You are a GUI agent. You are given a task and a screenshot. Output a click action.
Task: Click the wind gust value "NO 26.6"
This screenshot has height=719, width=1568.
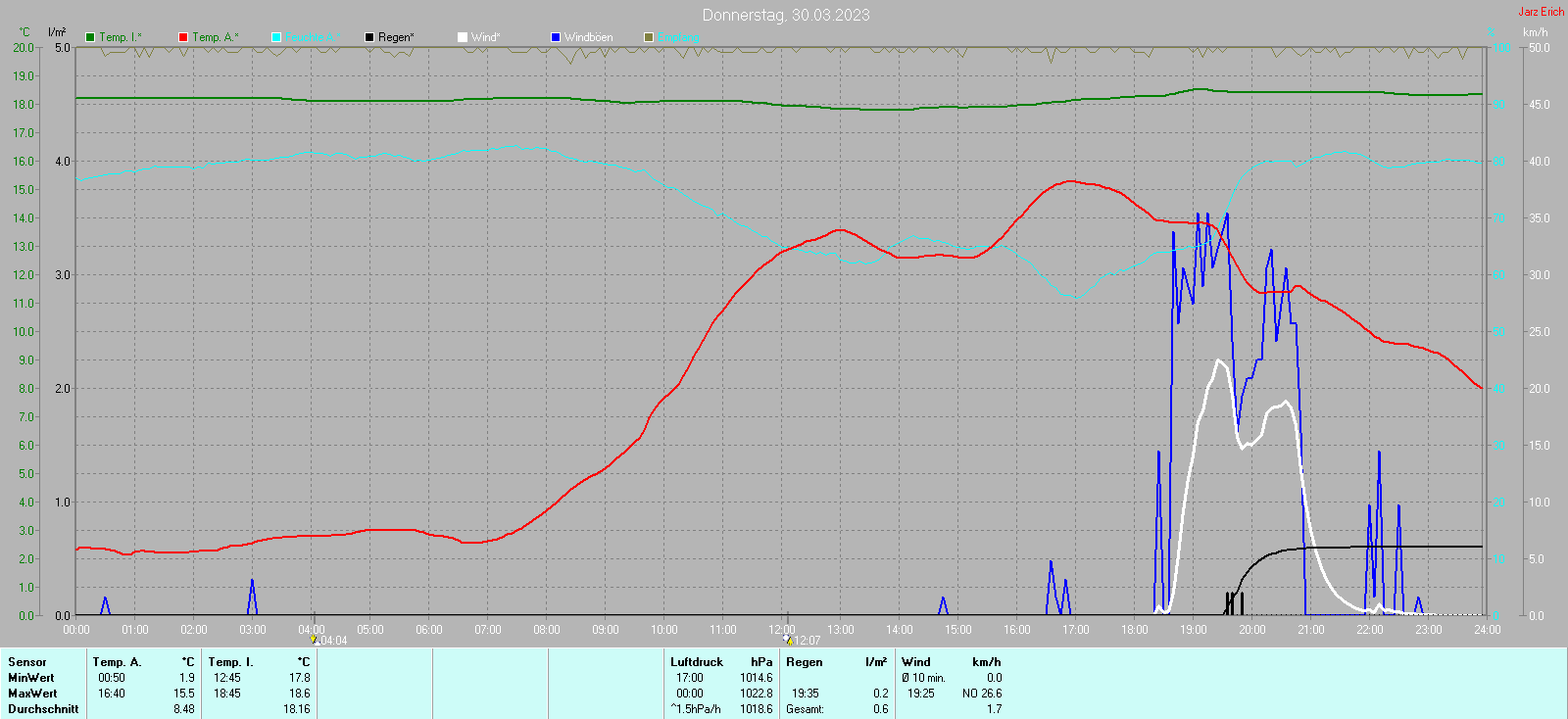click(x=982, y=694)
